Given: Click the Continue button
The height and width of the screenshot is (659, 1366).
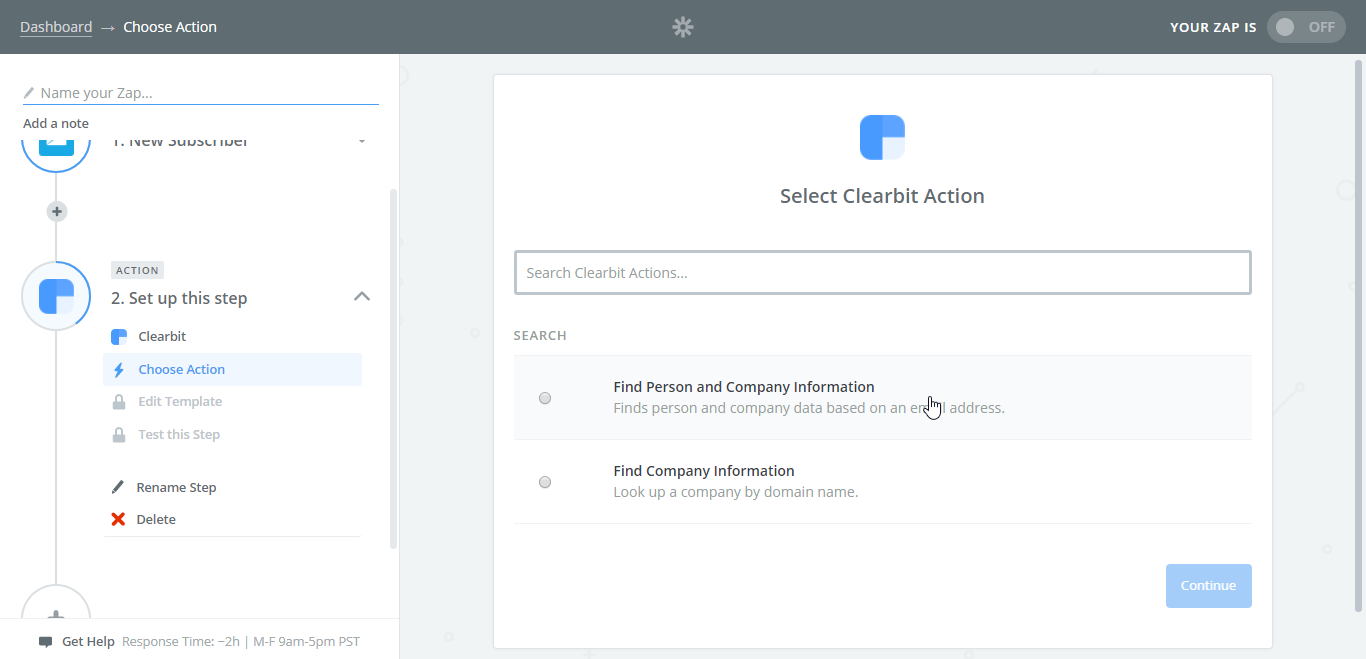Looking at the screenshot, I should click(x=1208, y=586).
